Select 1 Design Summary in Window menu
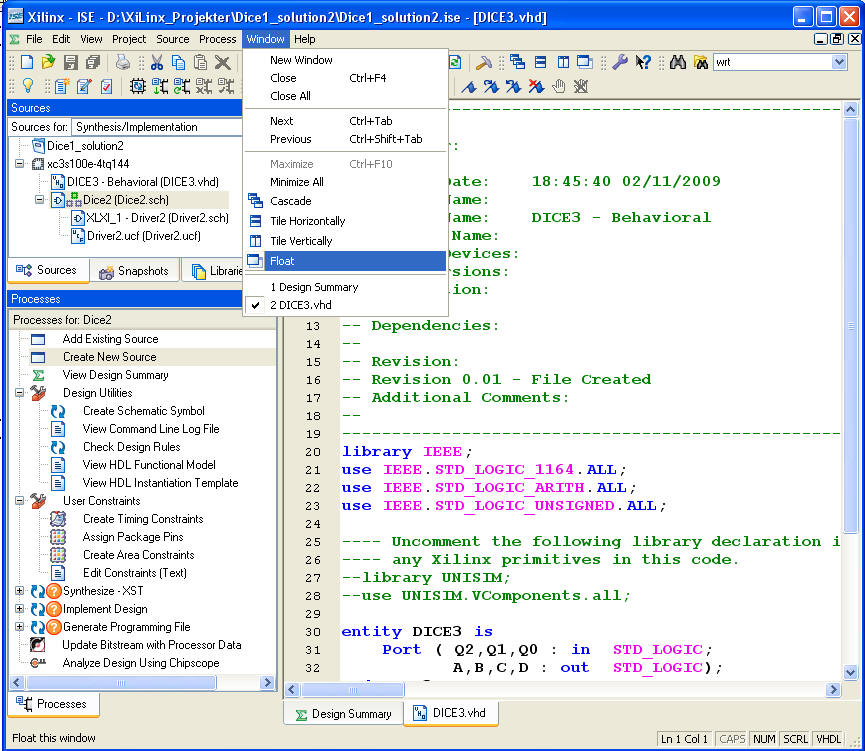 pos(345,287)
